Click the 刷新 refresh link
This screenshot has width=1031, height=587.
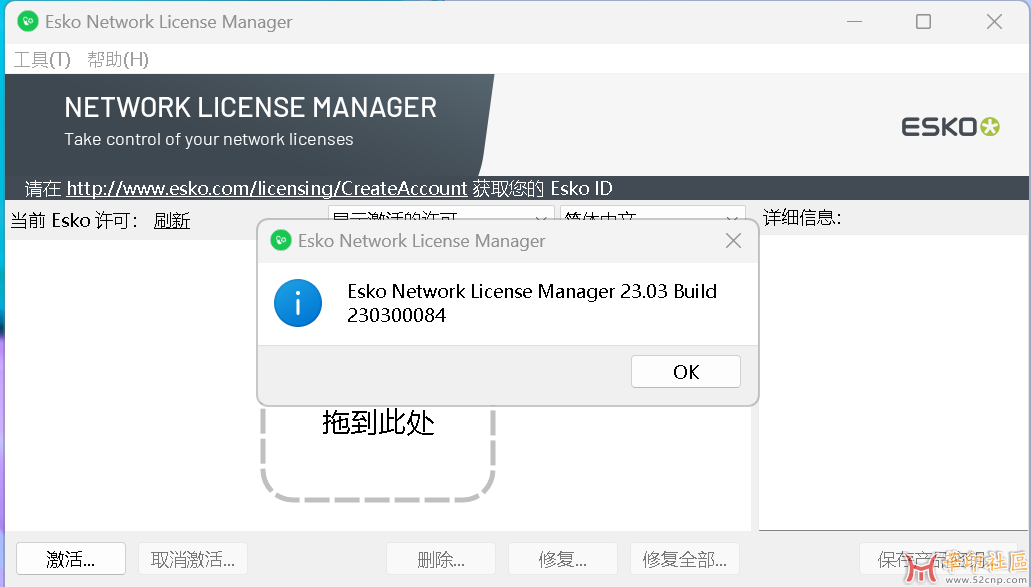pos(172,220)
